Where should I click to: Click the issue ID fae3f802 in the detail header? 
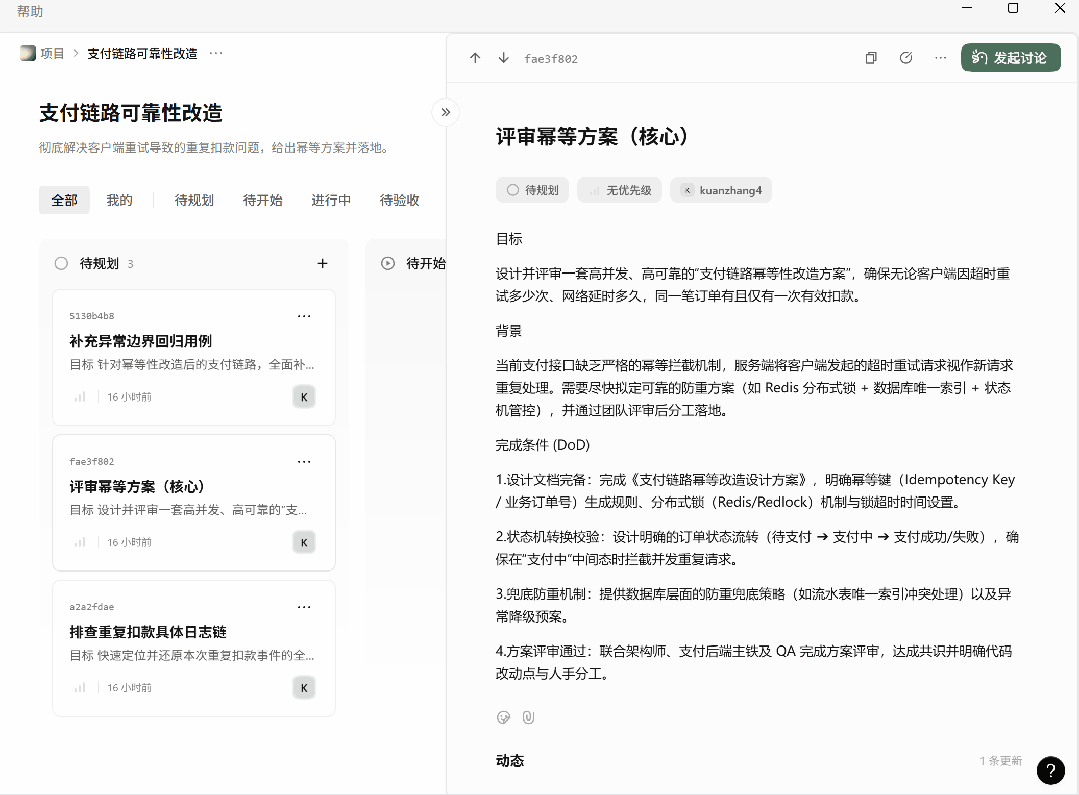click(x=551, y=59)
